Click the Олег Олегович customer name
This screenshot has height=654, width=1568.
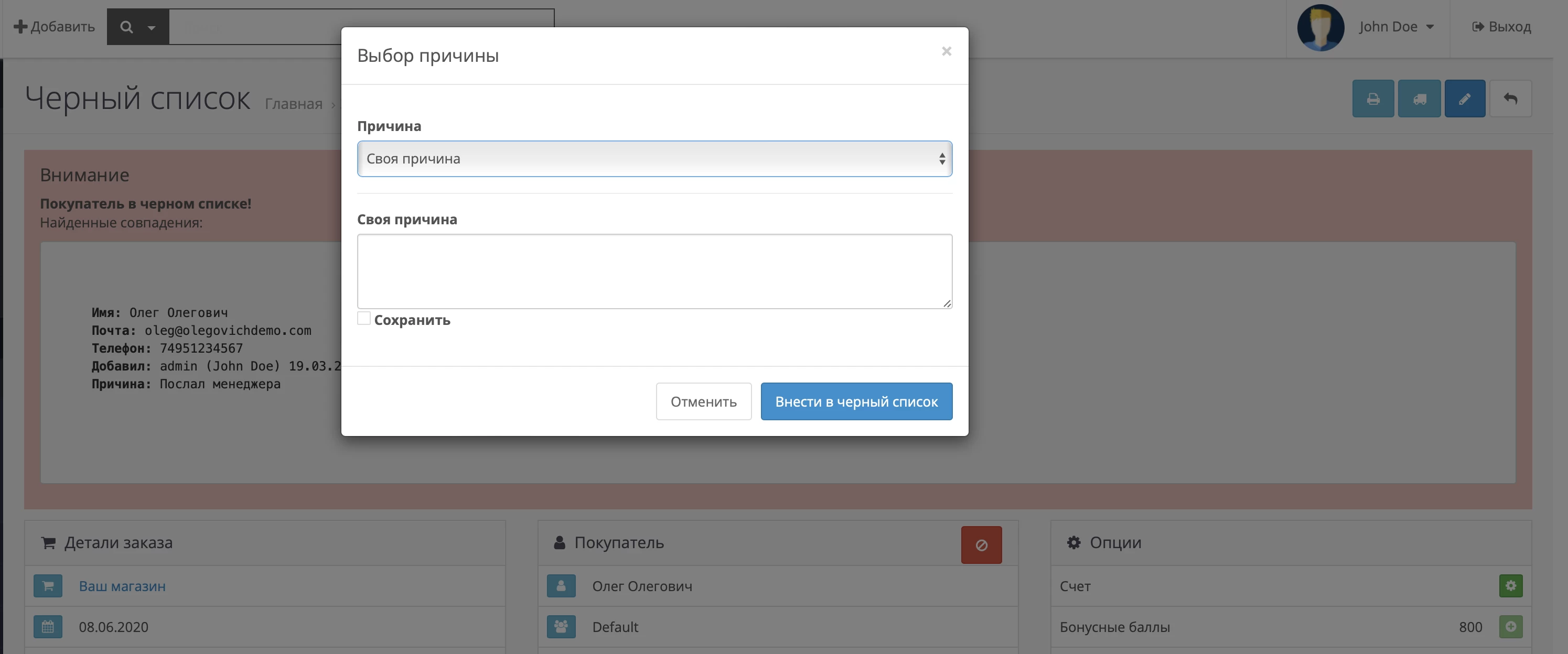click(x=642, y=586)
